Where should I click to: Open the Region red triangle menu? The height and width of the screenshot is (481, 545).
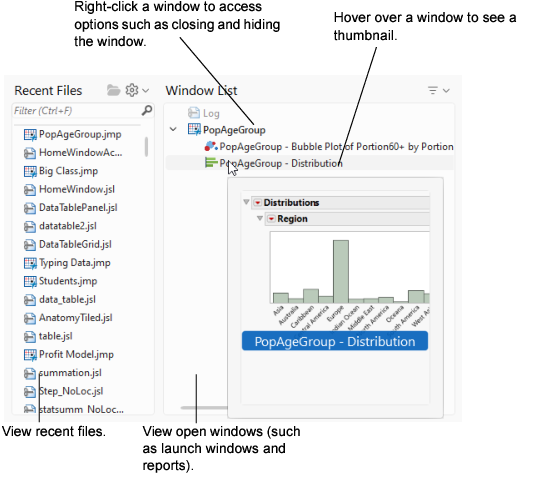point(271,219)
